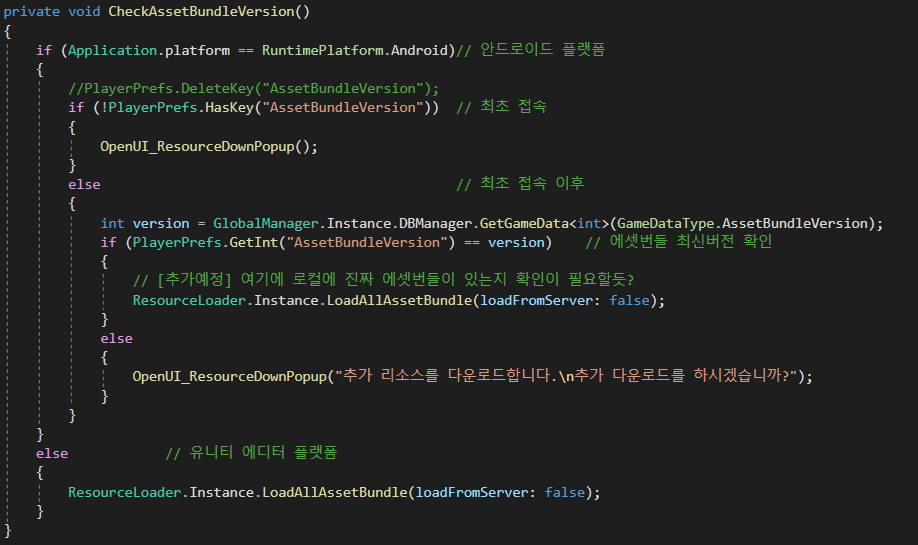918x545 pixels.
Task: Click 'HasKey' in the PlayerPrefs check
Action: pos(229,108)
